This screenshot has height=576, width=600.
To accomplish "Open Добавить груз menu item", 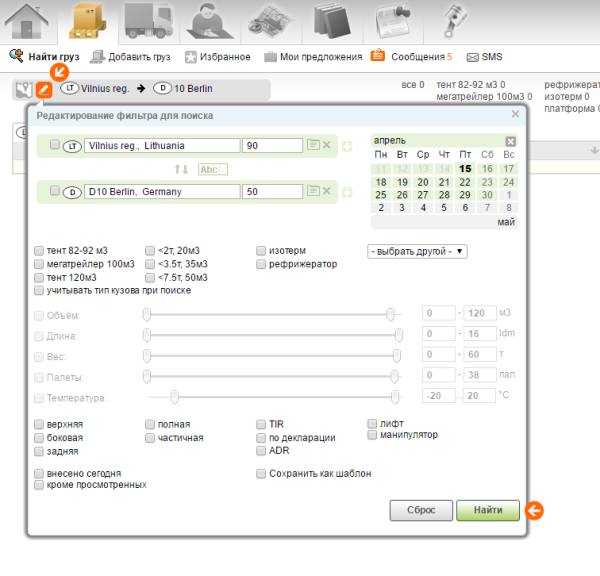I will pos(128,57).
